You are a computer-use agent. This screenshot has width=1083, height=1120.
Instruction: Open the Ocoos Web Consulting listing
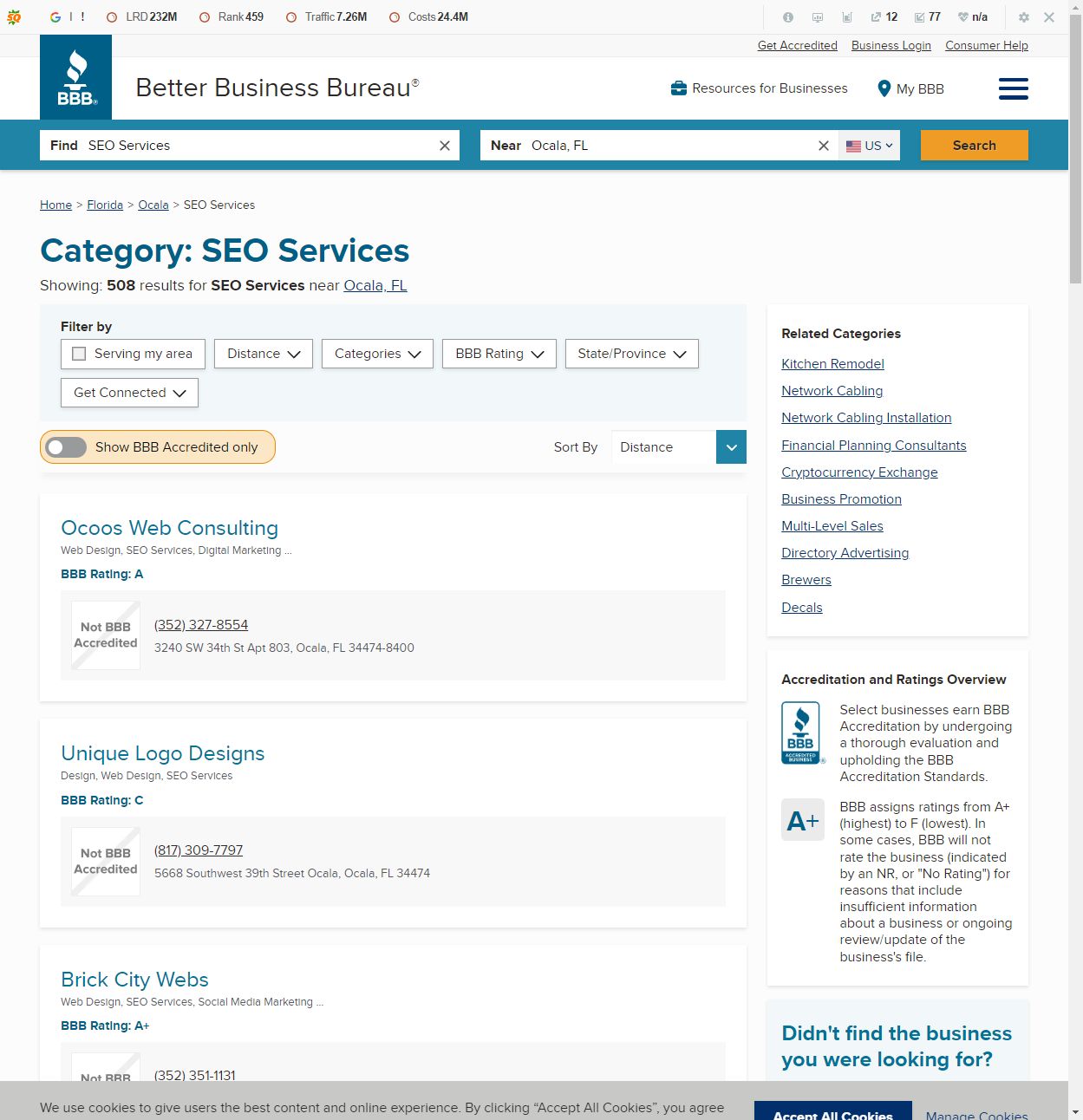coord(169,528)
